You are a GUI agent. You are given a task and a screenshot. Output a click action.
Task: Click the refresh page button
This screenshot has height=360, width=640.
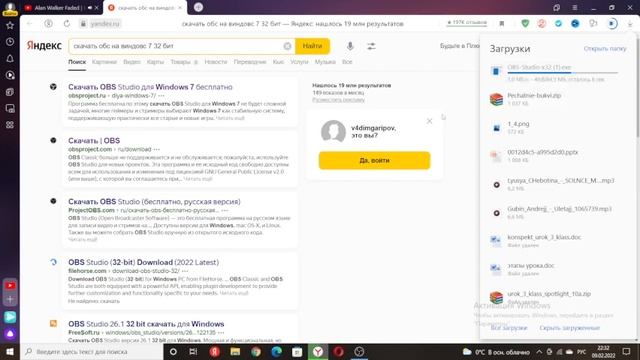[x=67, y=24]
